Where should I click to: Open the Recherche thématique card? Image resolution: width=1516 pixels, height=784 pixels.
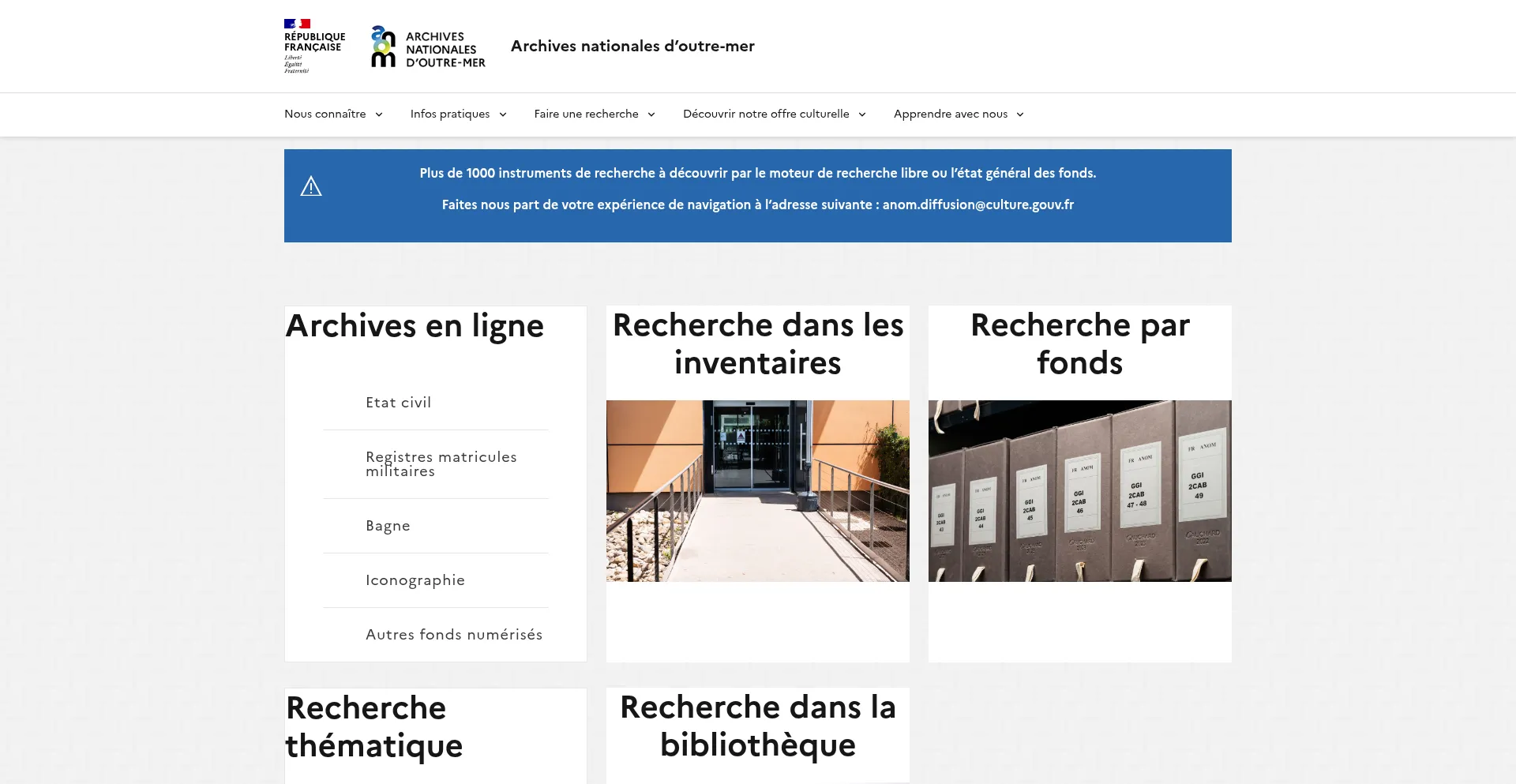(x=374, y=727)
